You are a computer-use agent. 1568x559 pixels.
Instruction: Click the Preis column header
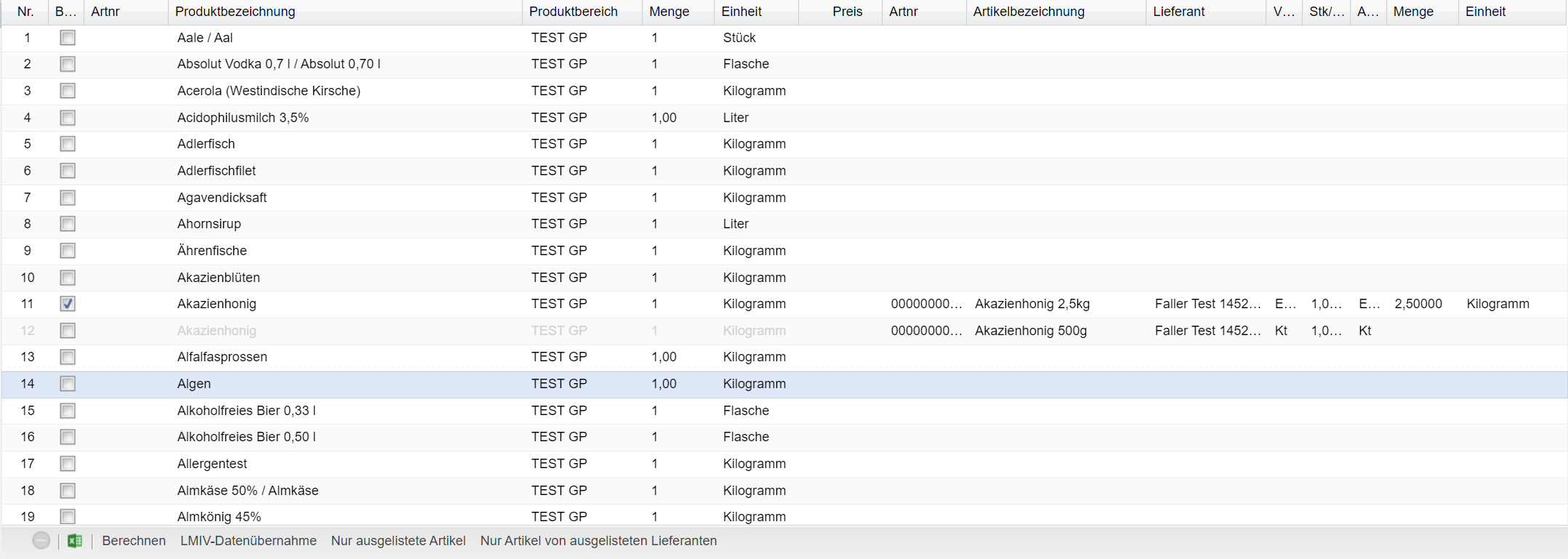[847, 12]
